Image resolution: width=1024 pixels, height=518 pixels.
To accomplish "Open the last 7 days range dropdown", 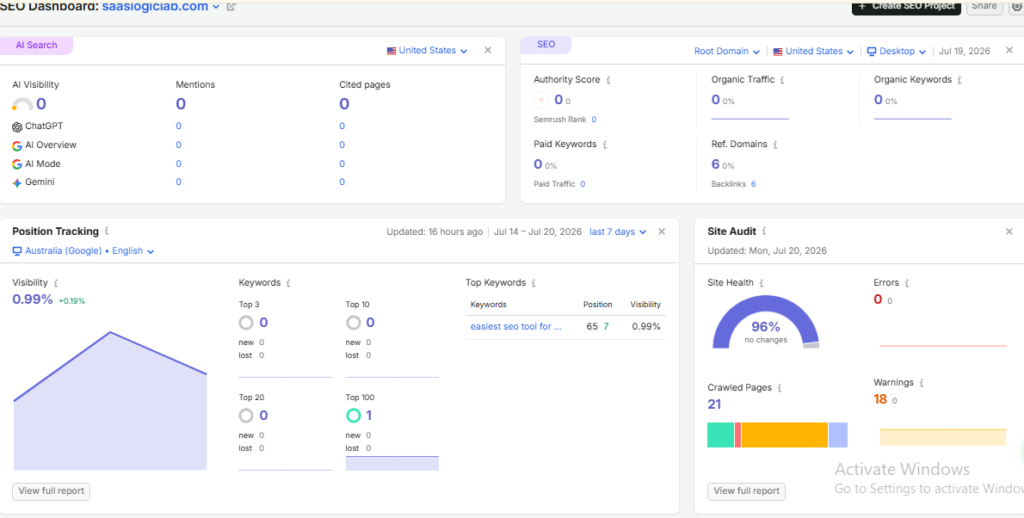I will click(618, 232).
